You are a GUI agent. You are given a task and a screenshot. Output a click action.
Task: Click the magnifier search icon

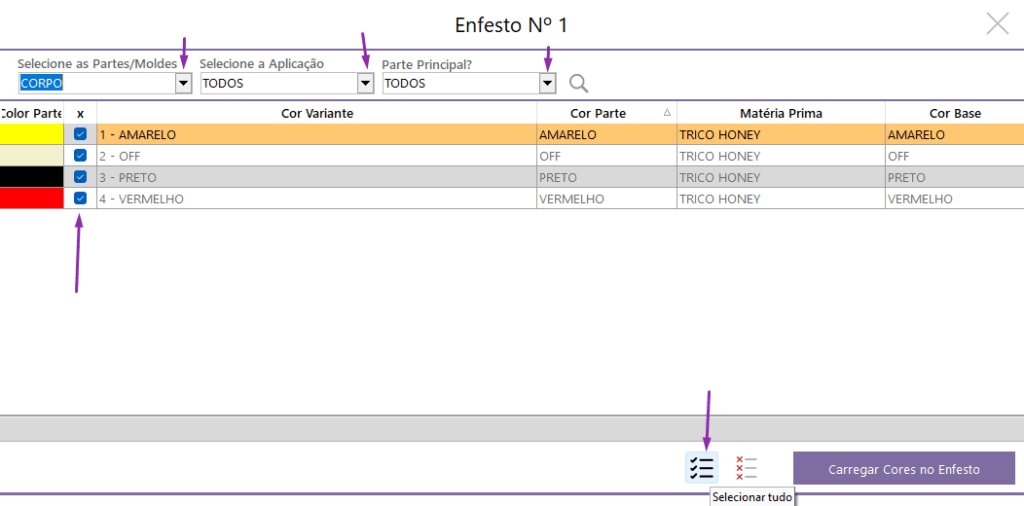pyautogui.click(x=578, y=84)
